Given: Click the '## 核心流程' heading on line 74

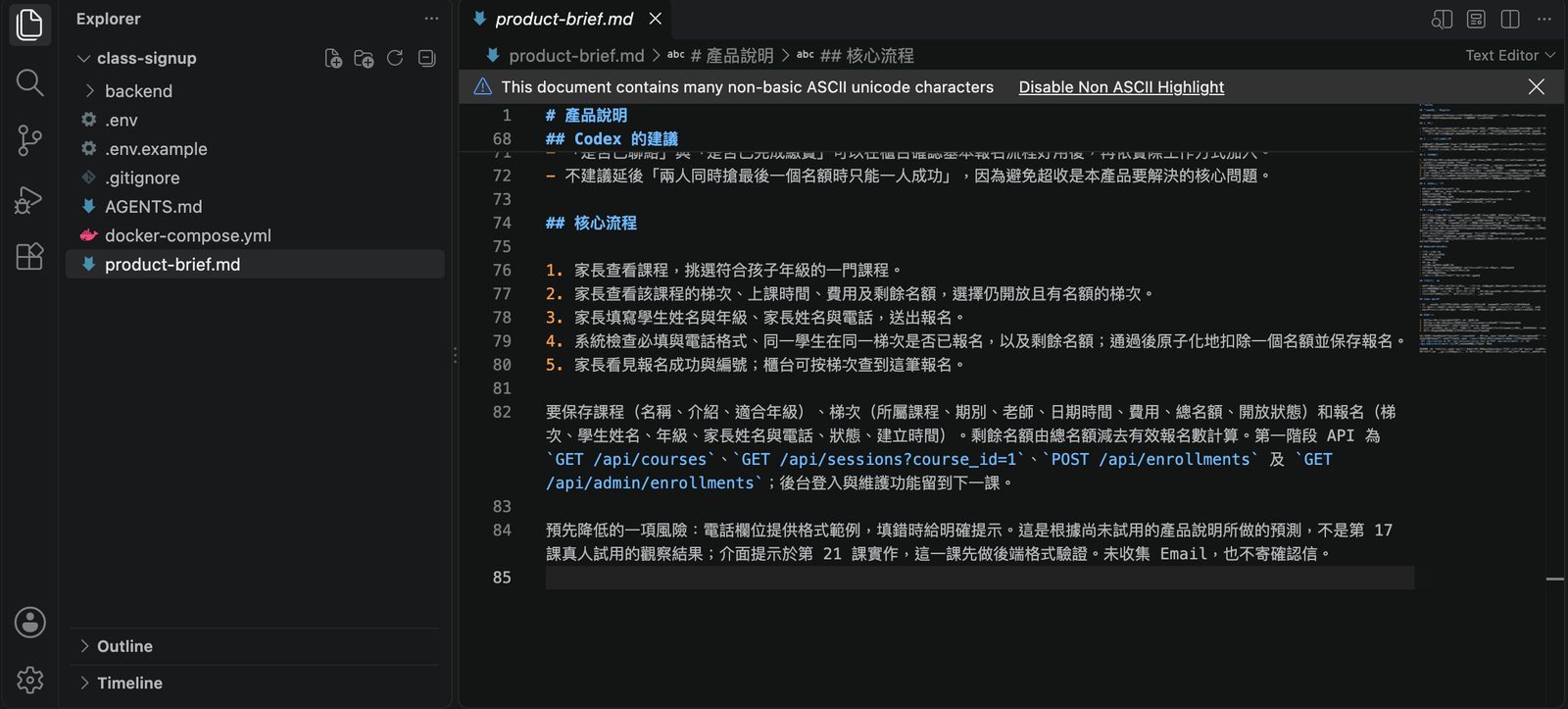Looking at the screenshot, I should 591,224.
